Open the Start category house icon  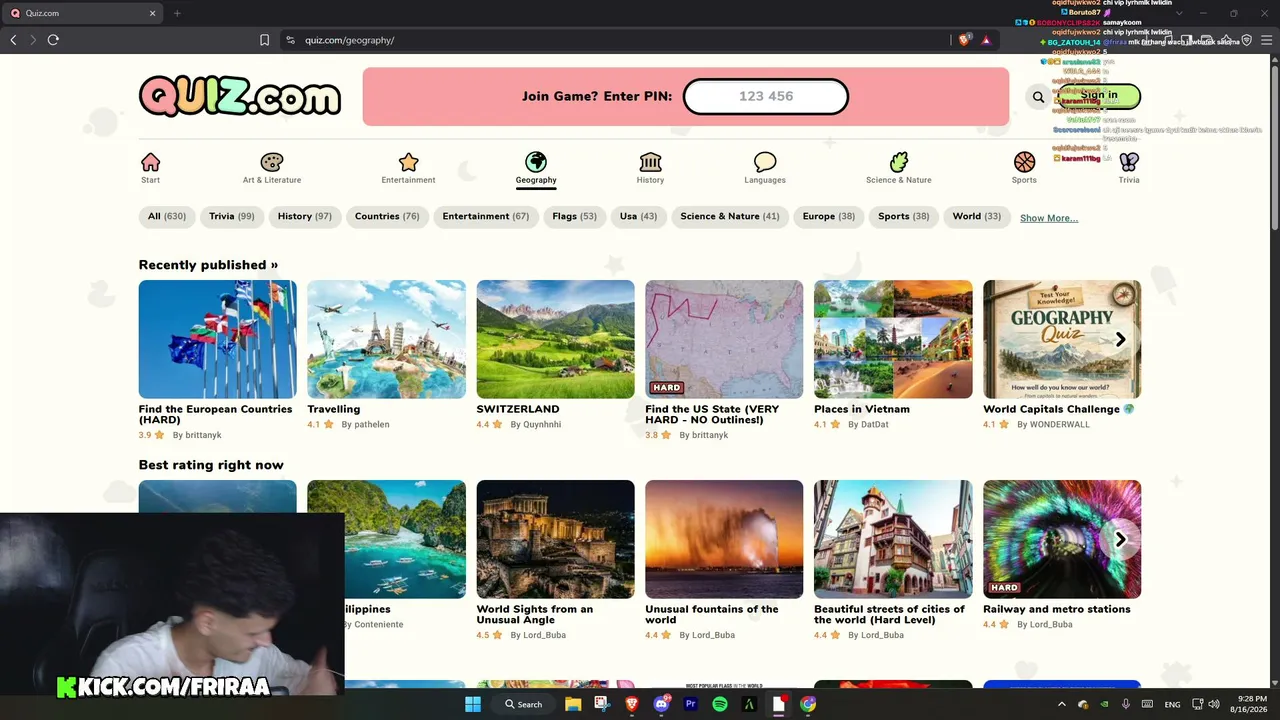(x=151, y=162)
